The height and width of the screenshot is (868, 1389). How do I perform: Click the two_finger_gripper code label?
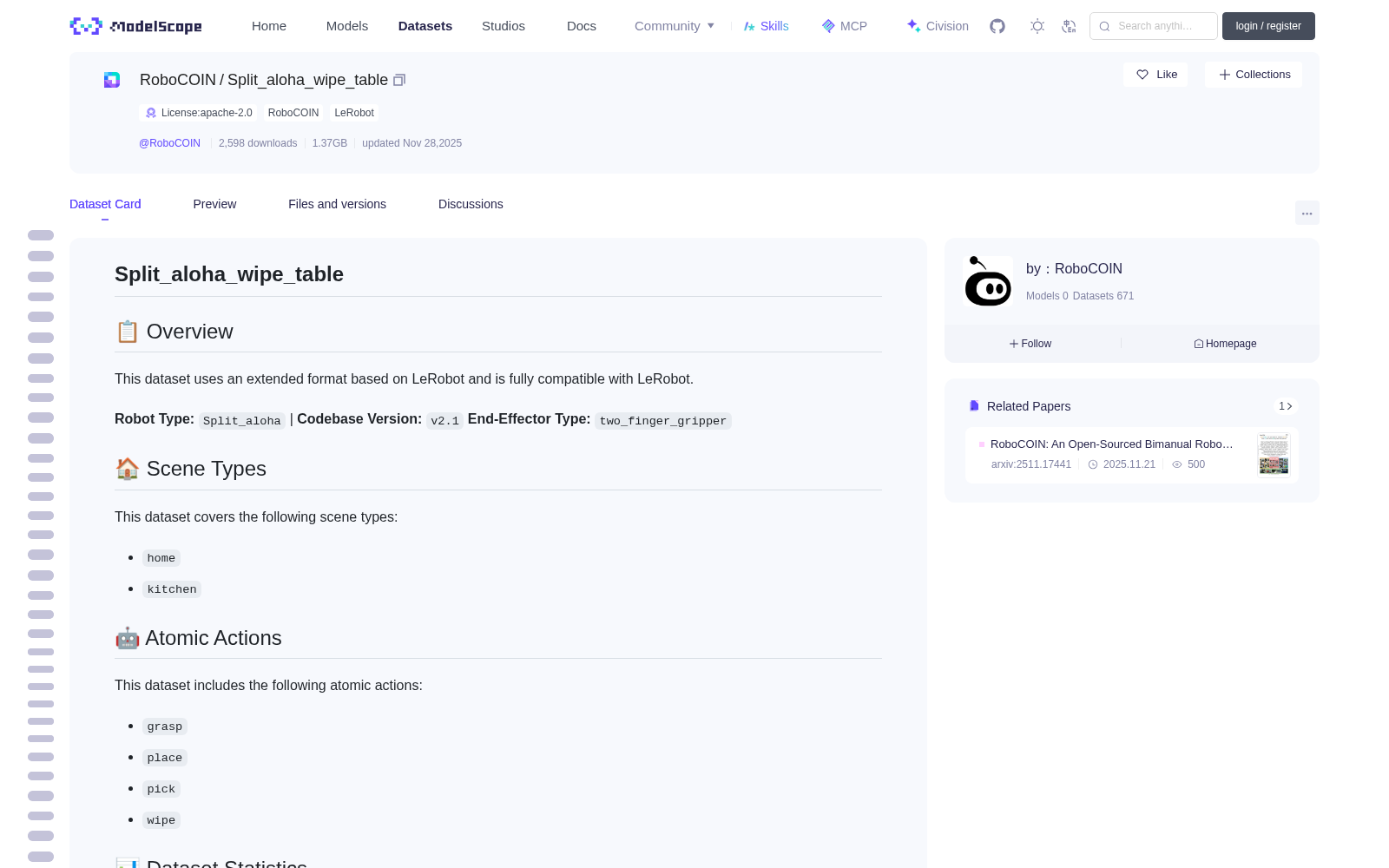[x=663, y=421]
